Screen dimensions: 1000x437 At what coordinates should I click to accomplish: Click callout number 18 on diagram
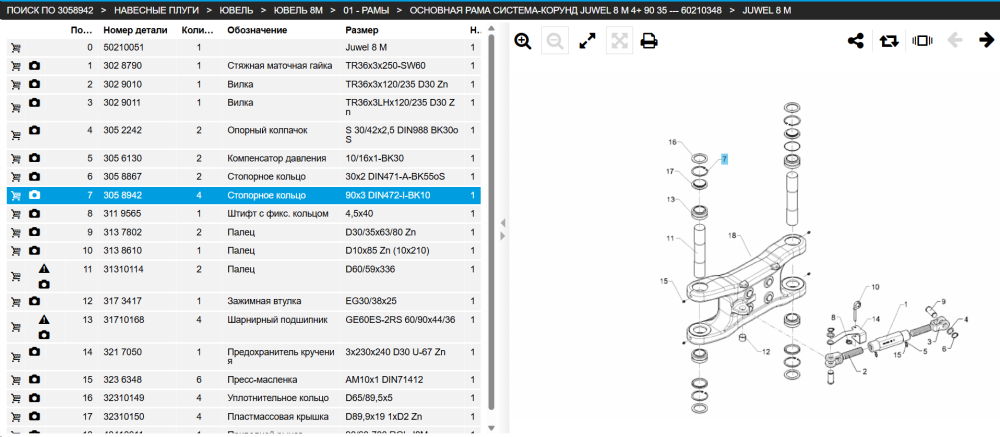pos(732,235)
